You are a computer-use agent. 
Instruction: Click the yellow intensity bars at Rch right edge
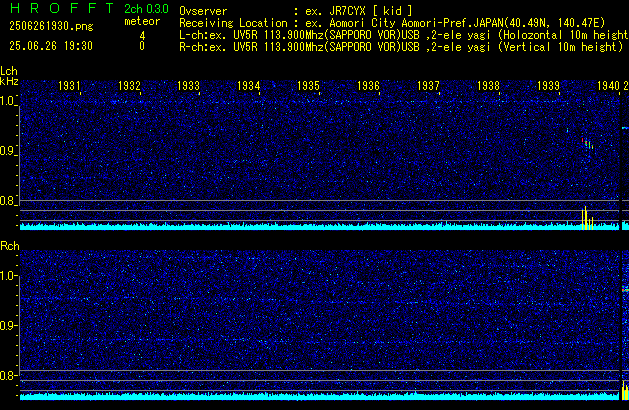[x=625, y=390]
